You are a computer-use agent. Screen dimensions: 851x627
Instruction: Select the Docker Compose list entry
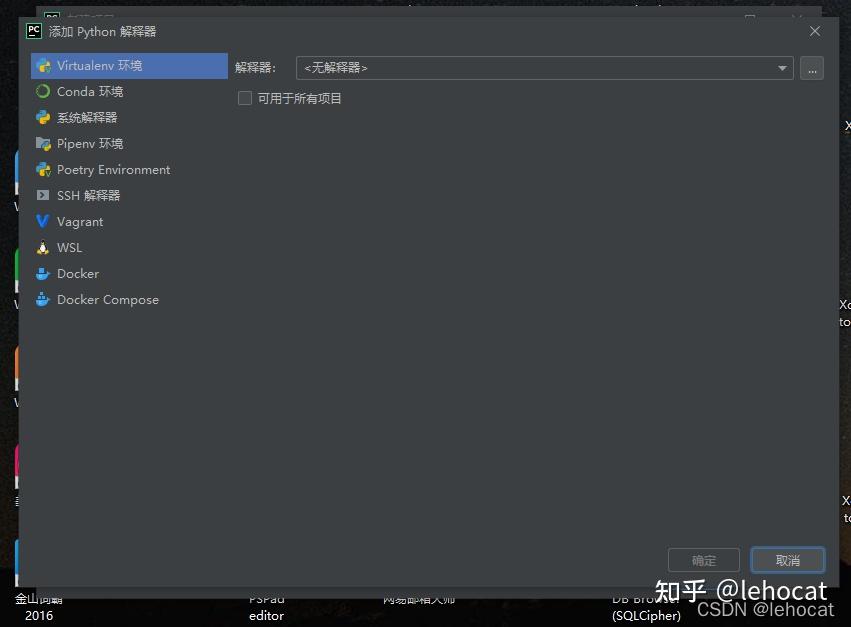[x=129, y=300]
